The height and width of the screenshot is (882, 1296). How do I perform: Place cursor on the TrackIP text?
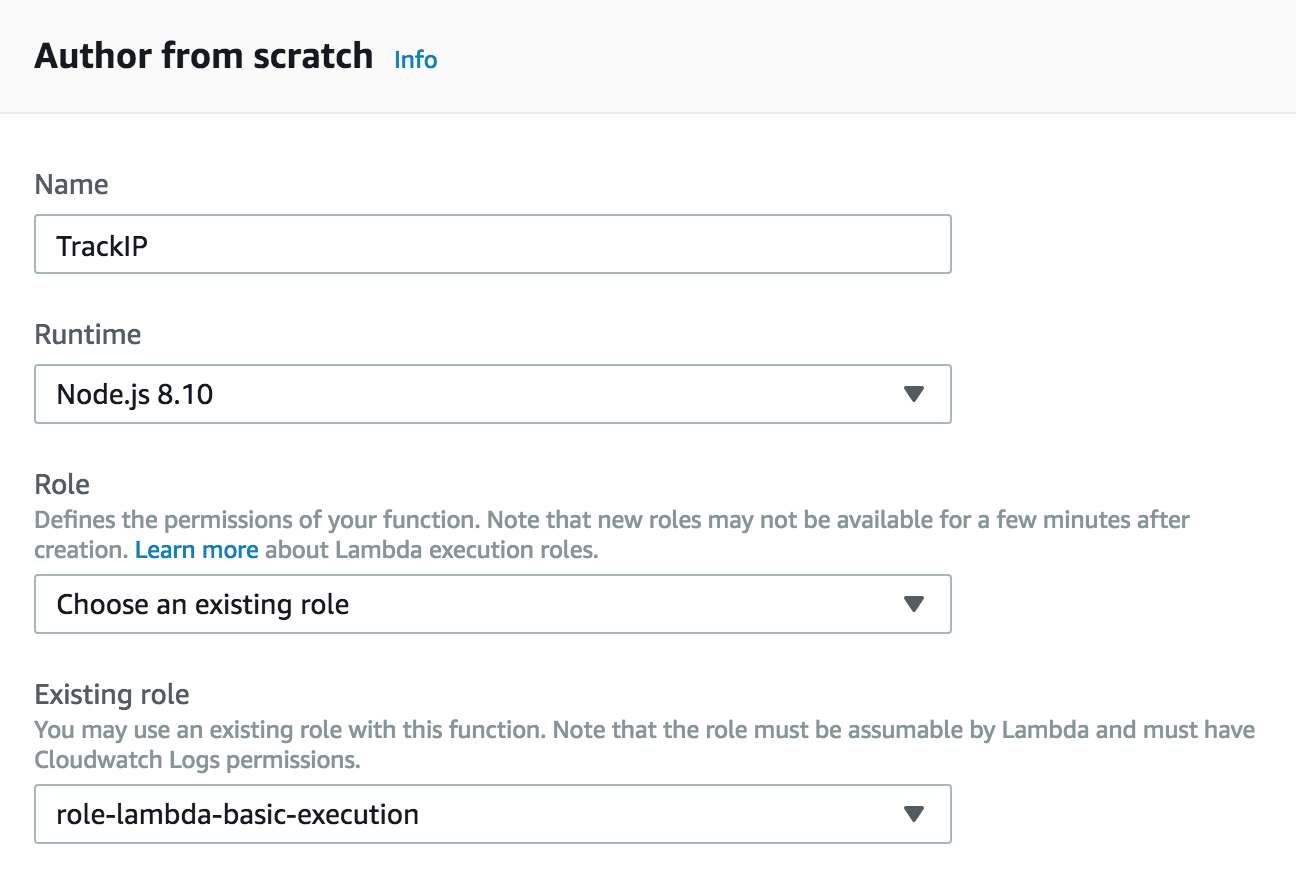coord(103,246)
